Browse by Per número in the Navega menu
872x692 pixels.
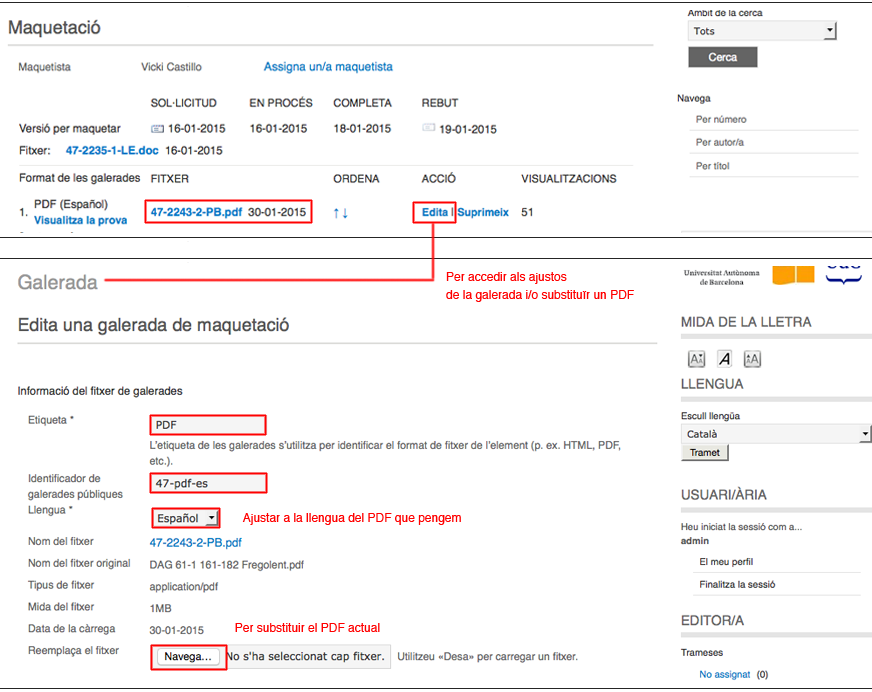[x=721, y=119]
